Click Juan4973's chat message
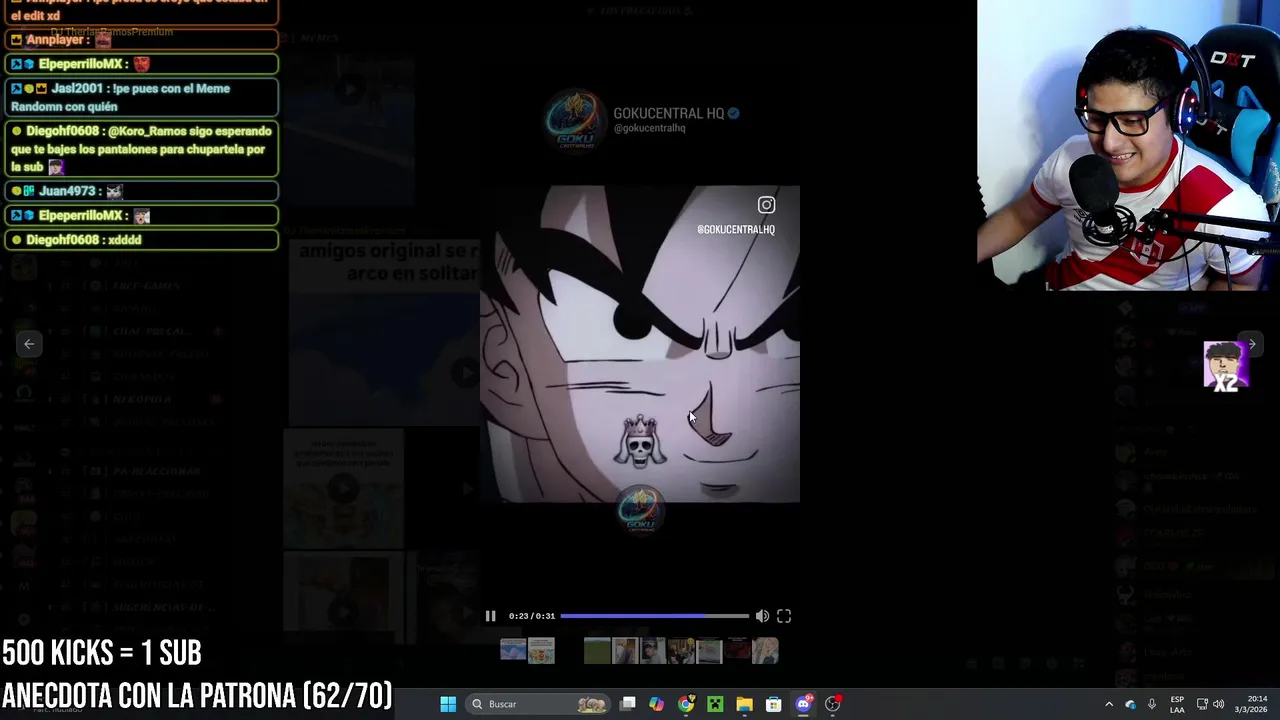Viewport: 1280px width, 720px height. pos(141,191)
